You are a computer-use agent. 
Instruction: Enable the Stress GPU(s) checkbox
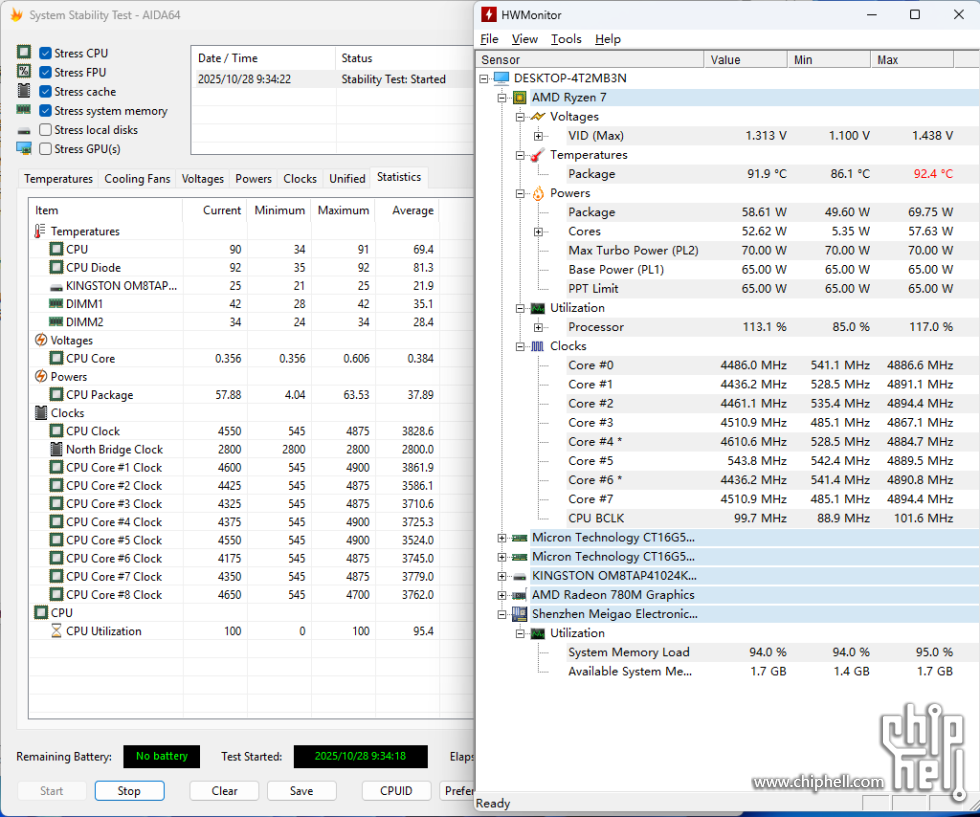tap(46, 149)
